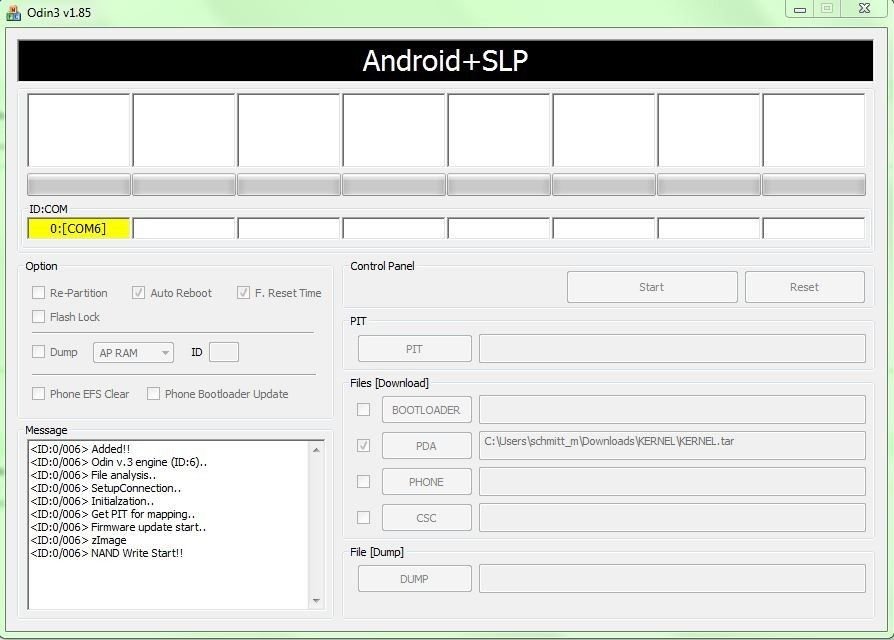Tick the checkbox beside BOOTLOADER button
Viewport: 894px width, 640px height.
pyautogui.click(x=363, y=410)
